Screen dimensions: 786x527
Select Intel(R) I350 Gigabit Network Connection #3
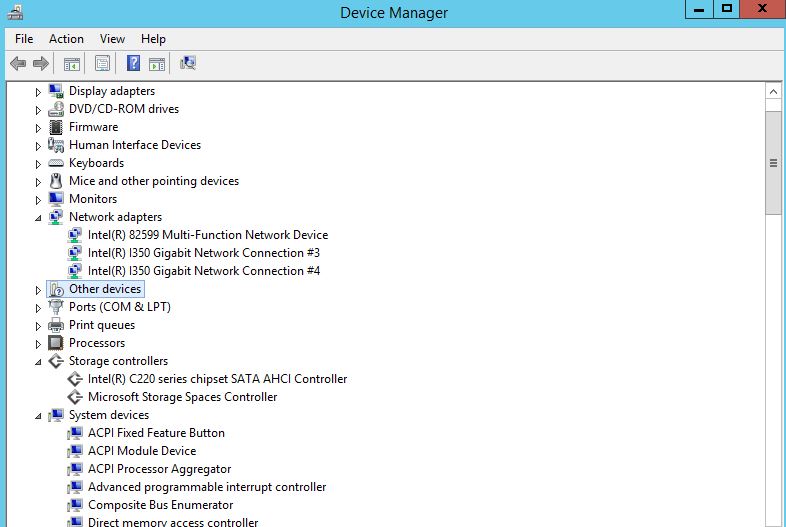pos(204,253)
